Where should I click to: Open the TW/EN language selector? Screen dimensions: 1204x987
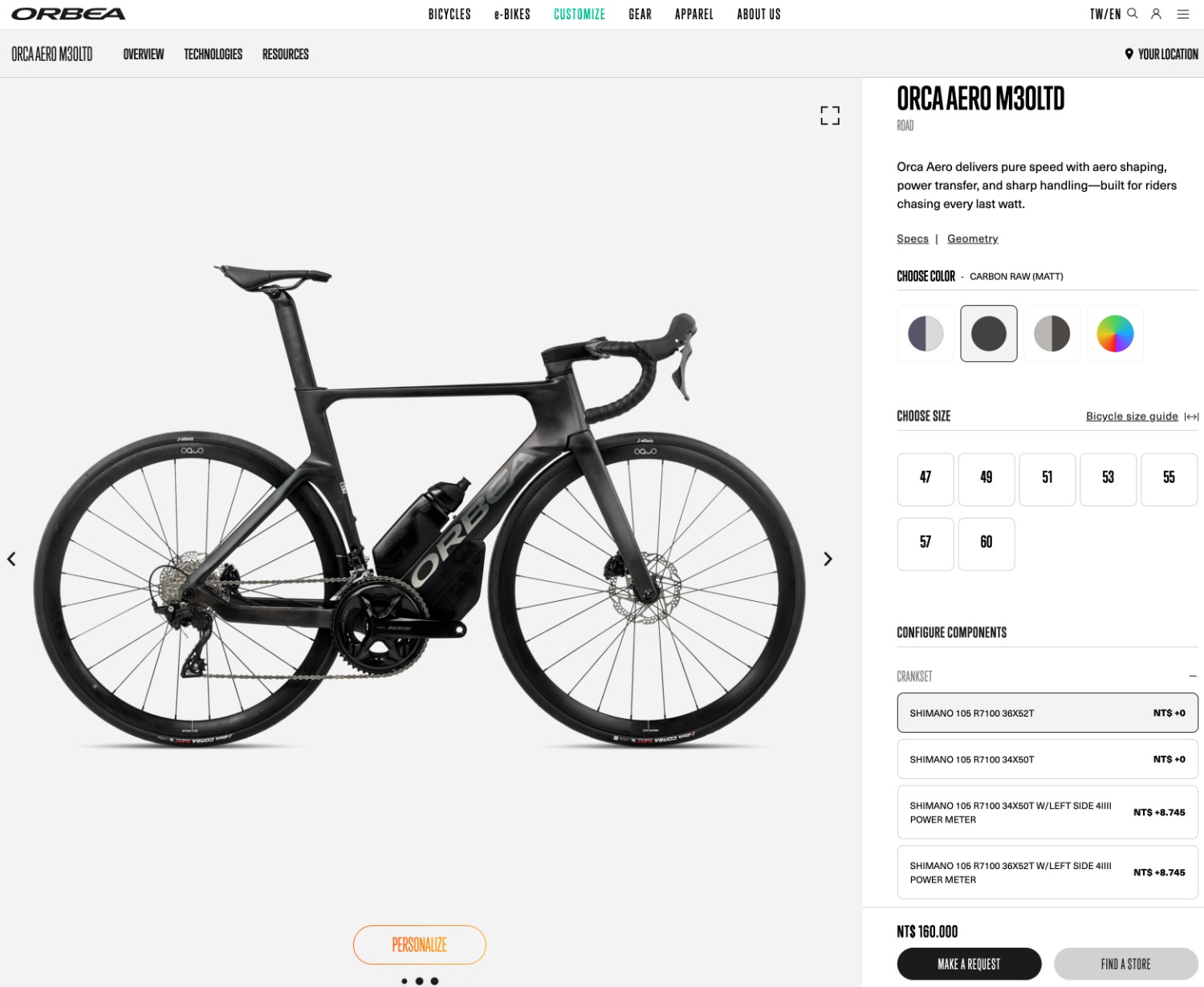click(x=1104, y=14)
